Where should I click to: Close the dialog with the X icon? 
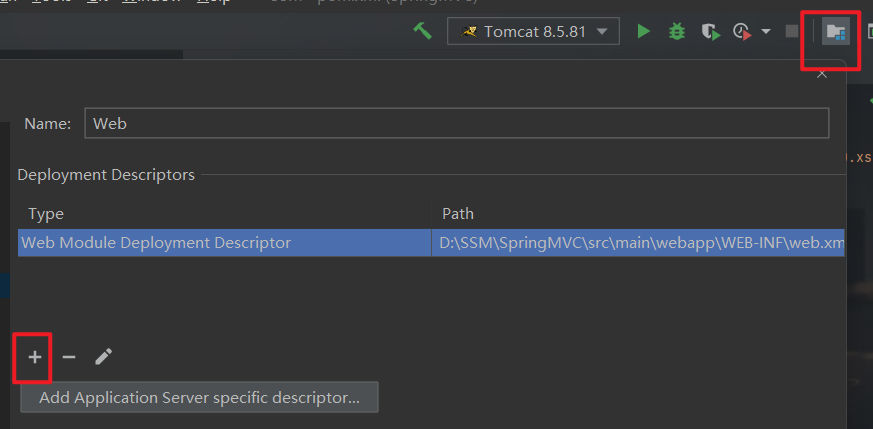point(822,73)
